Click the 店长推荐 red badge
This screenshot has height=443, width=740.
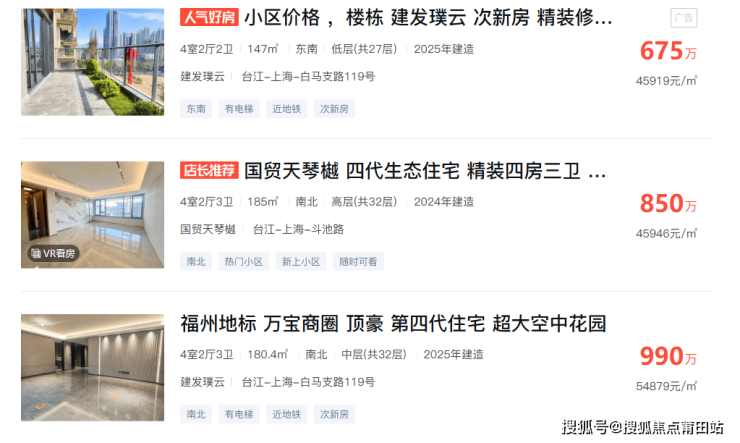tap(209, 170)
